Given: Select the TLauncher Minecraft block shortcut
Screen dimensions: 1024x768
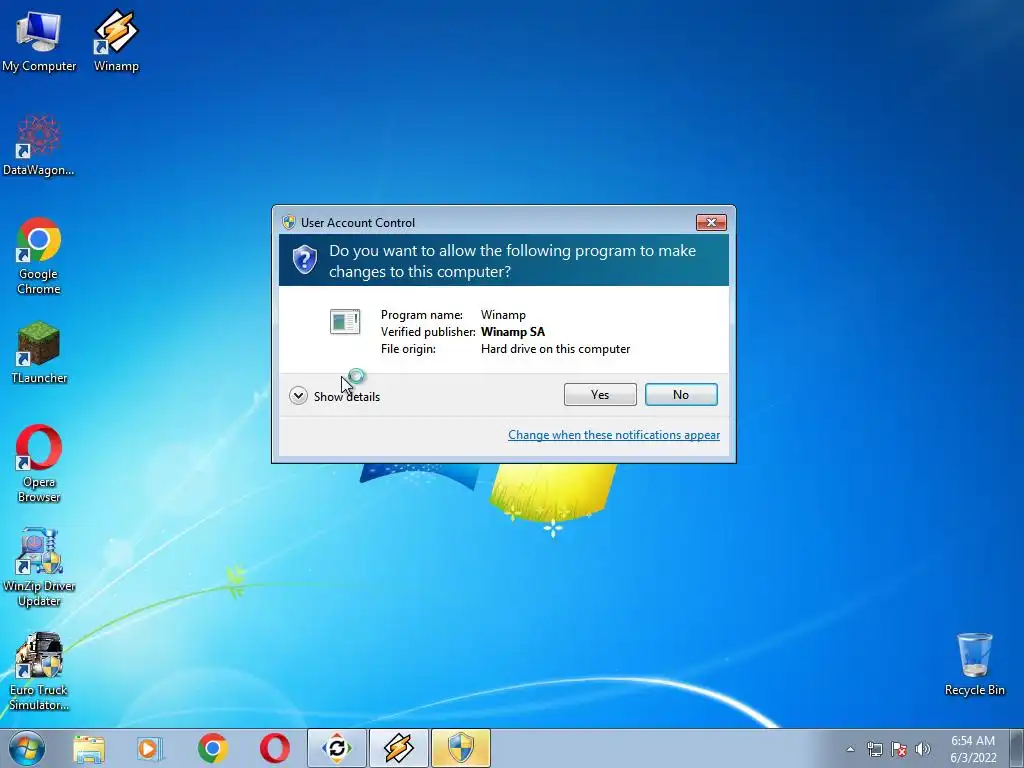Looking at the screenshot, I should [39, 353].
